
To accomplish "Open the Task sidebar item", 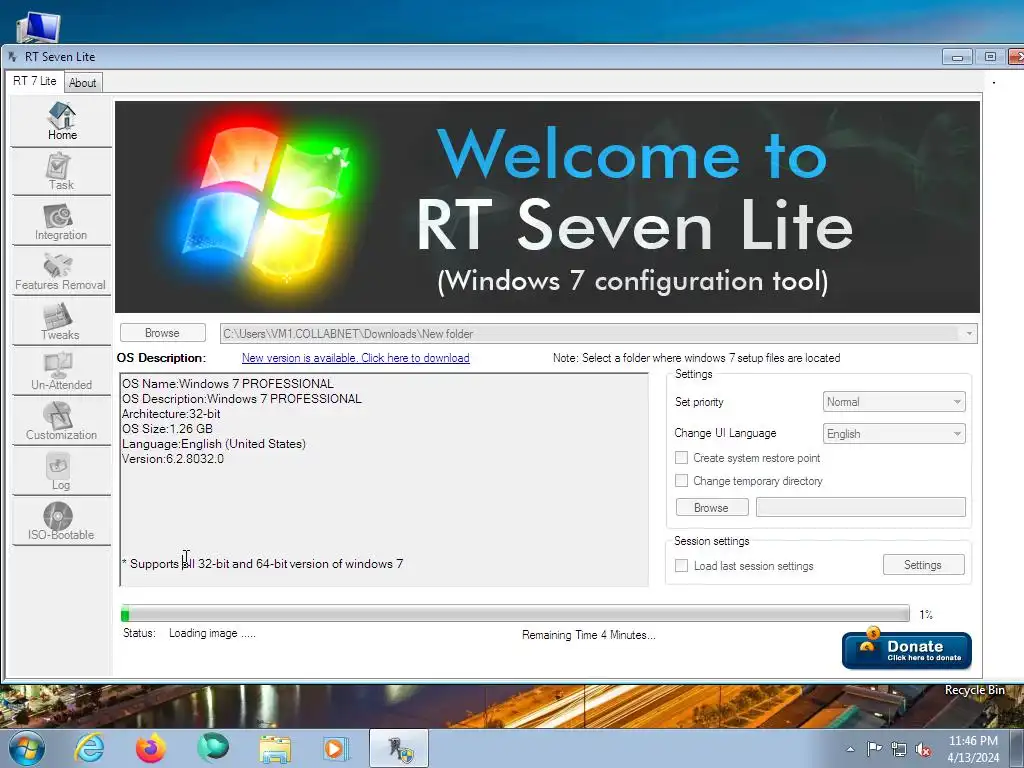I will coord(61,172).
